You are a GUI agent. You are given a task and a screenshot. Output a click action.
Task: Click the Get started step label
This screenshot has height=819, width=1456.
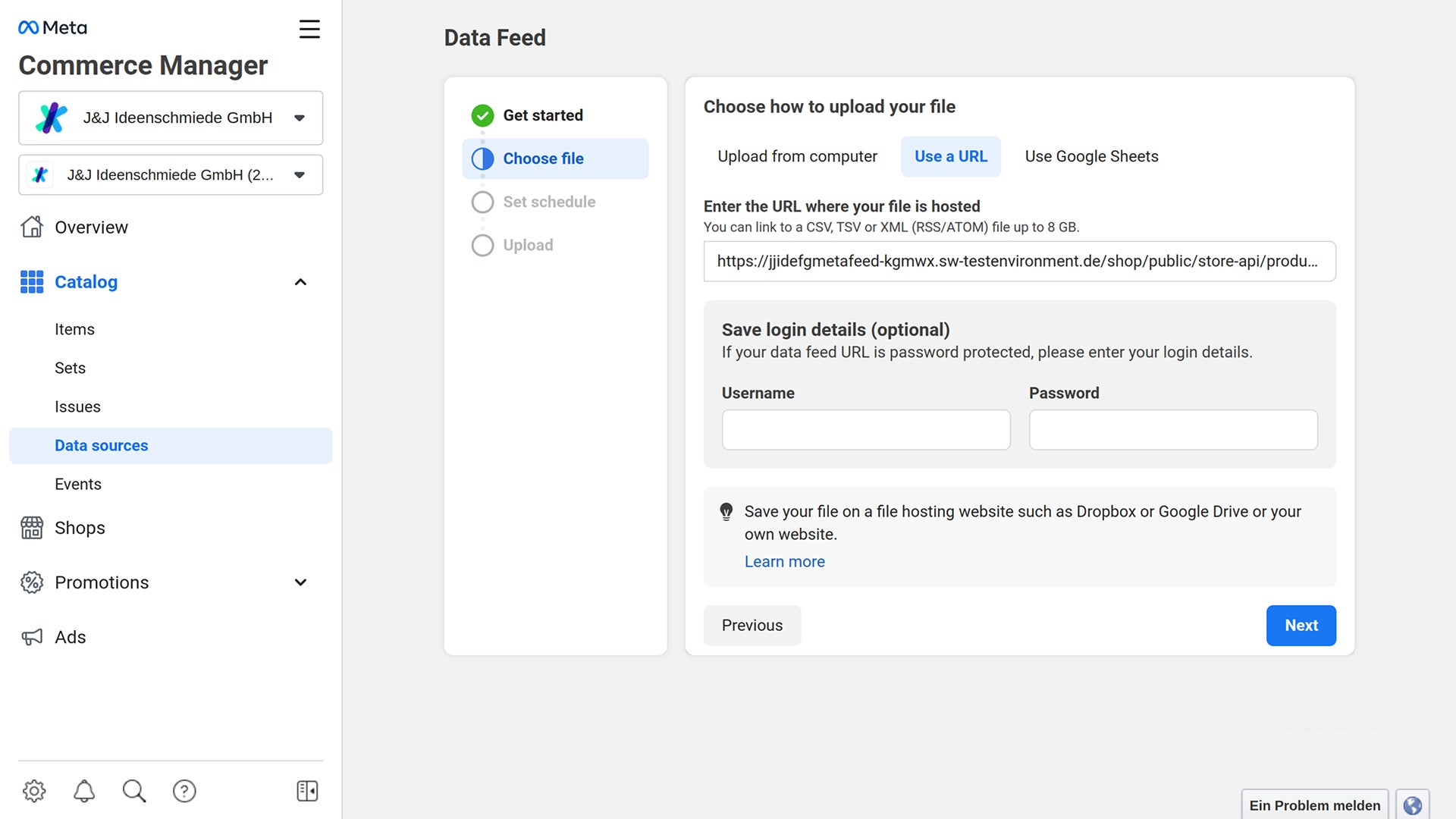coord(543,115)
